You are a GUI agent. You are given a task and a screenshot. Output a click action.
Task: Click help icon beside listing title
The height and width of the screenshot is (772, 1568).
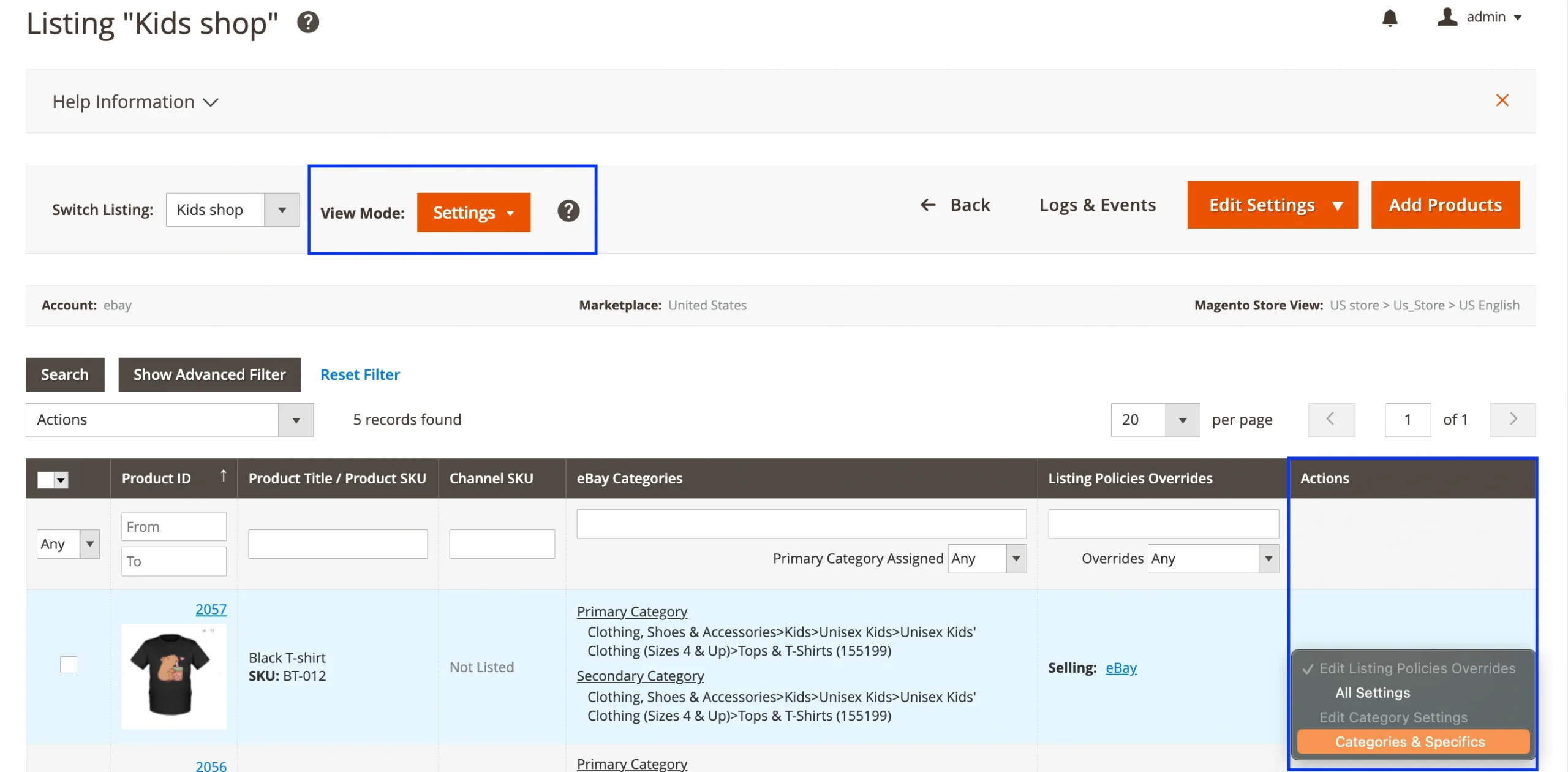[308, 23]
